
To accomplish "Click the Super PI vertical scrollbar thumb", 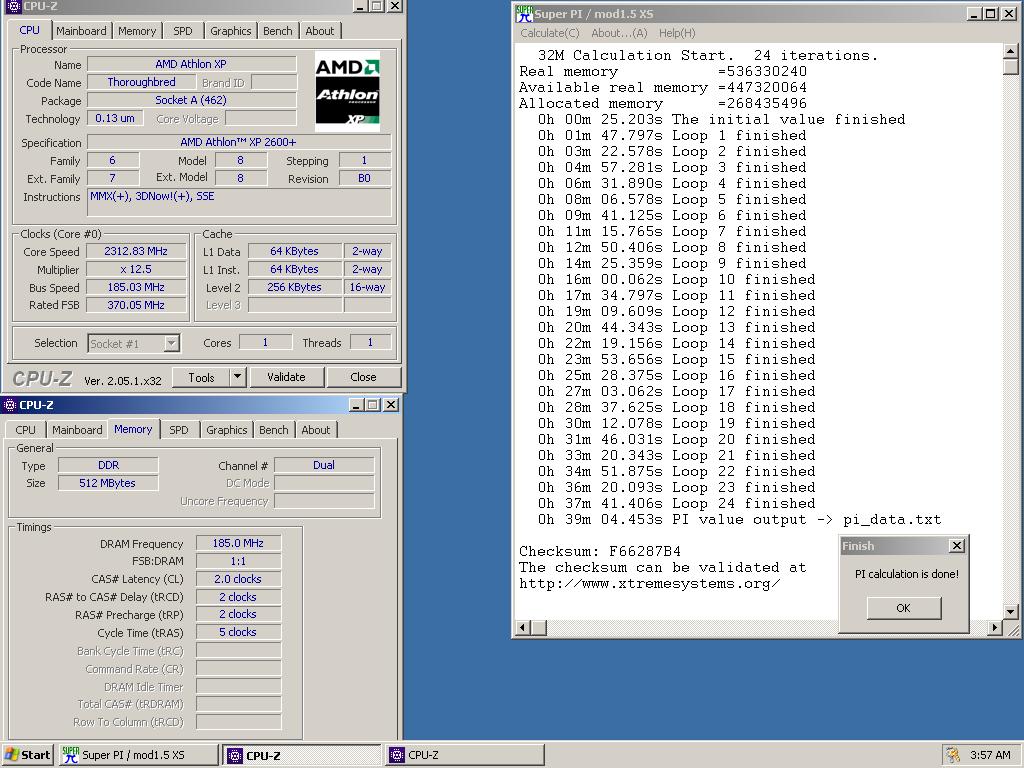I will [1010, 67].
